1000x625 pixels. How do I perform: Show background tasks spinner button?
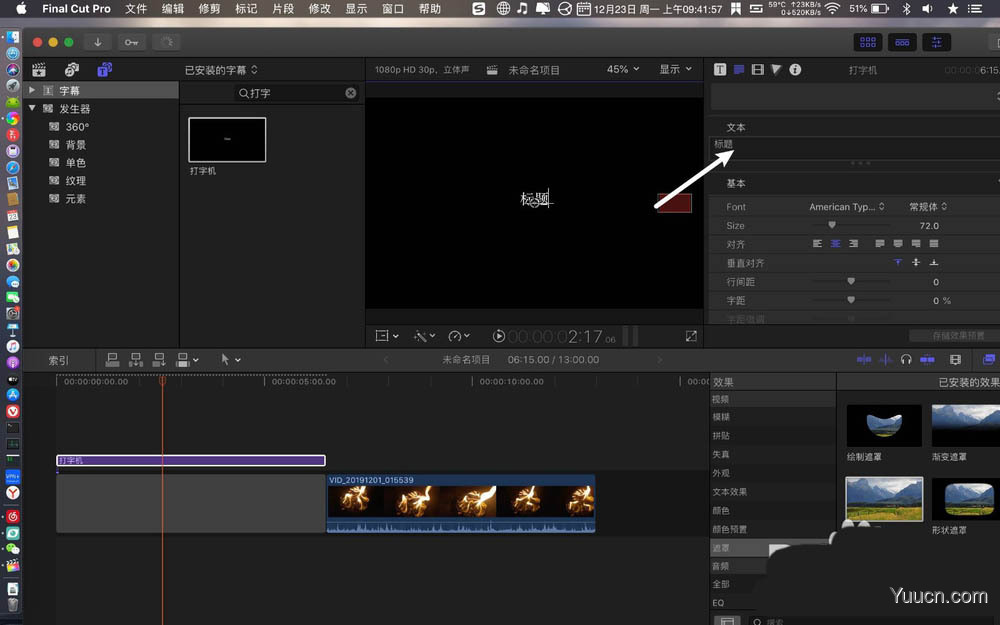[x=166, y=42]
